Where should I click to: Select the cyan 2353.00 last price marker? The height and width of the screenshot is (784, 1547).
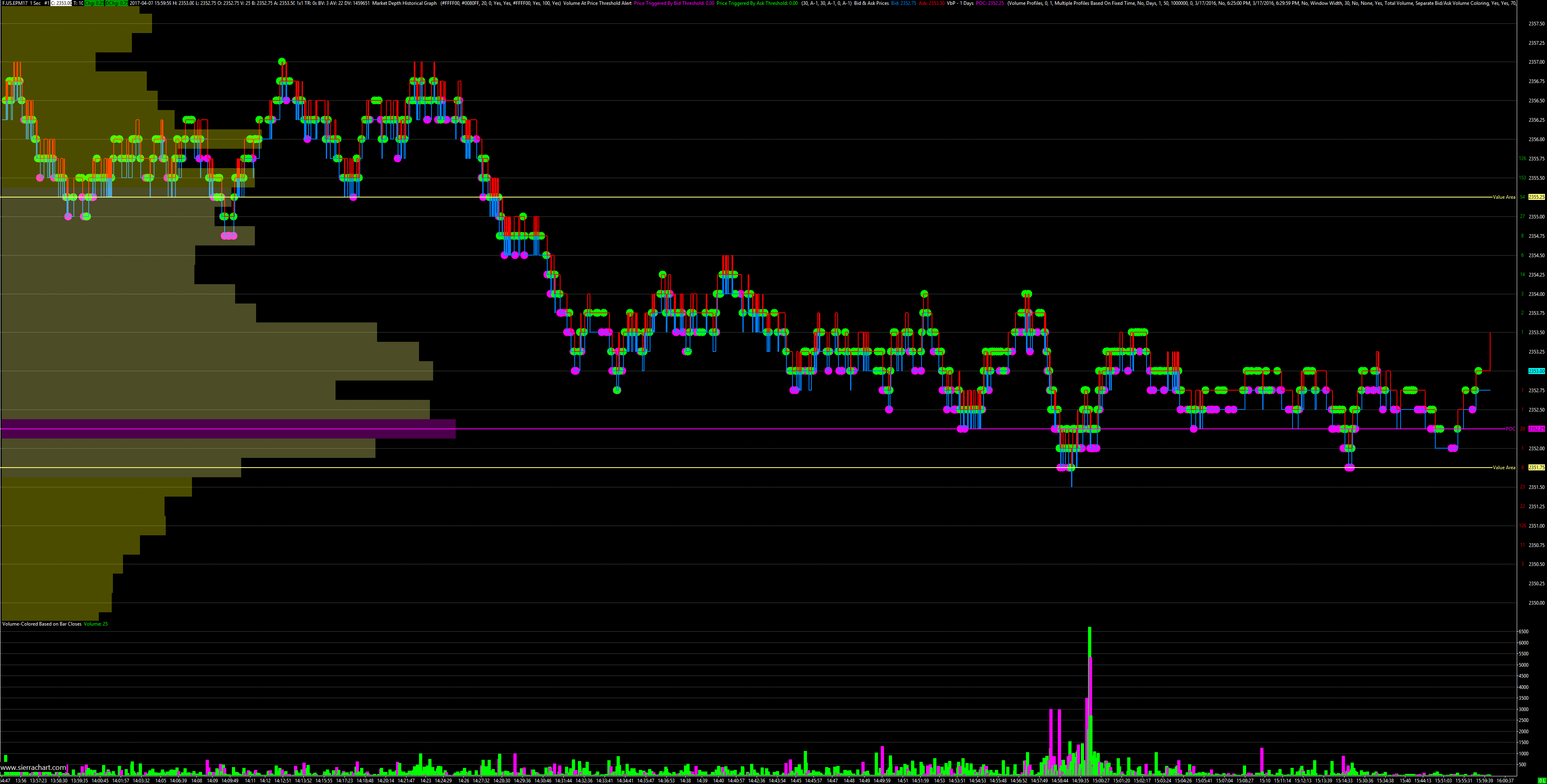point(1536,371)
